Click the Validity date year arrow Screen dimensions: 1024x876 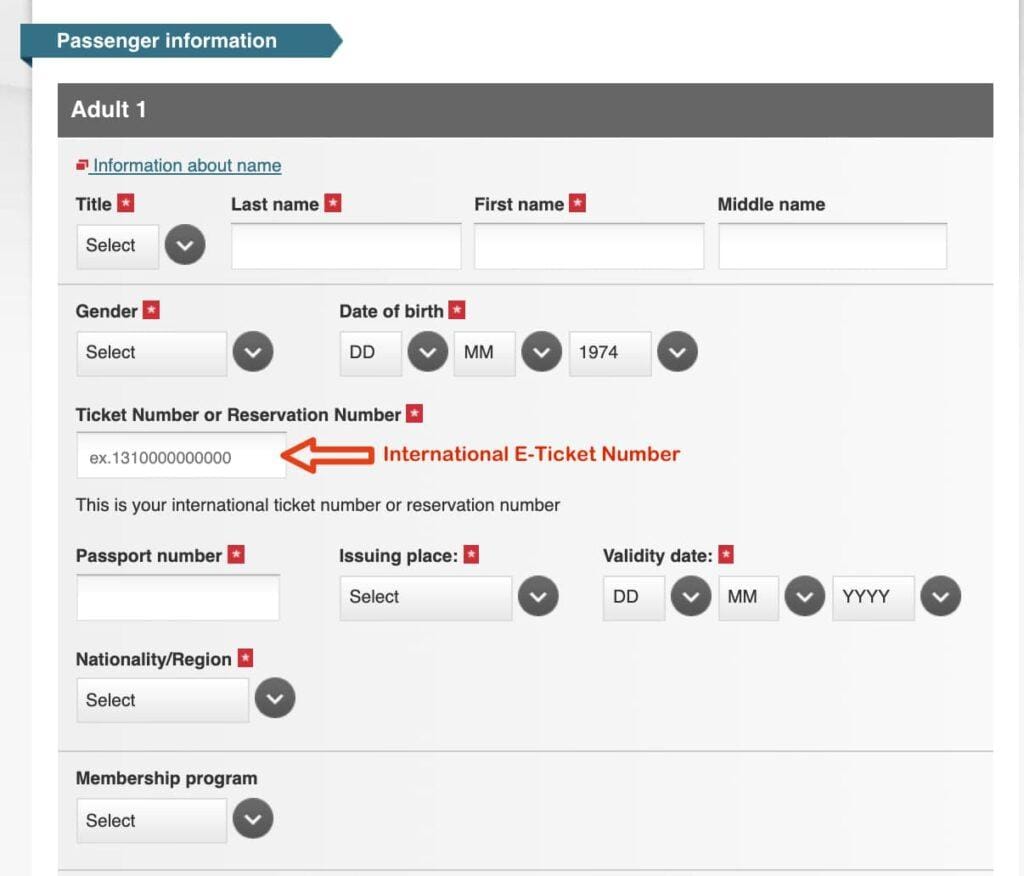point(940,596)
